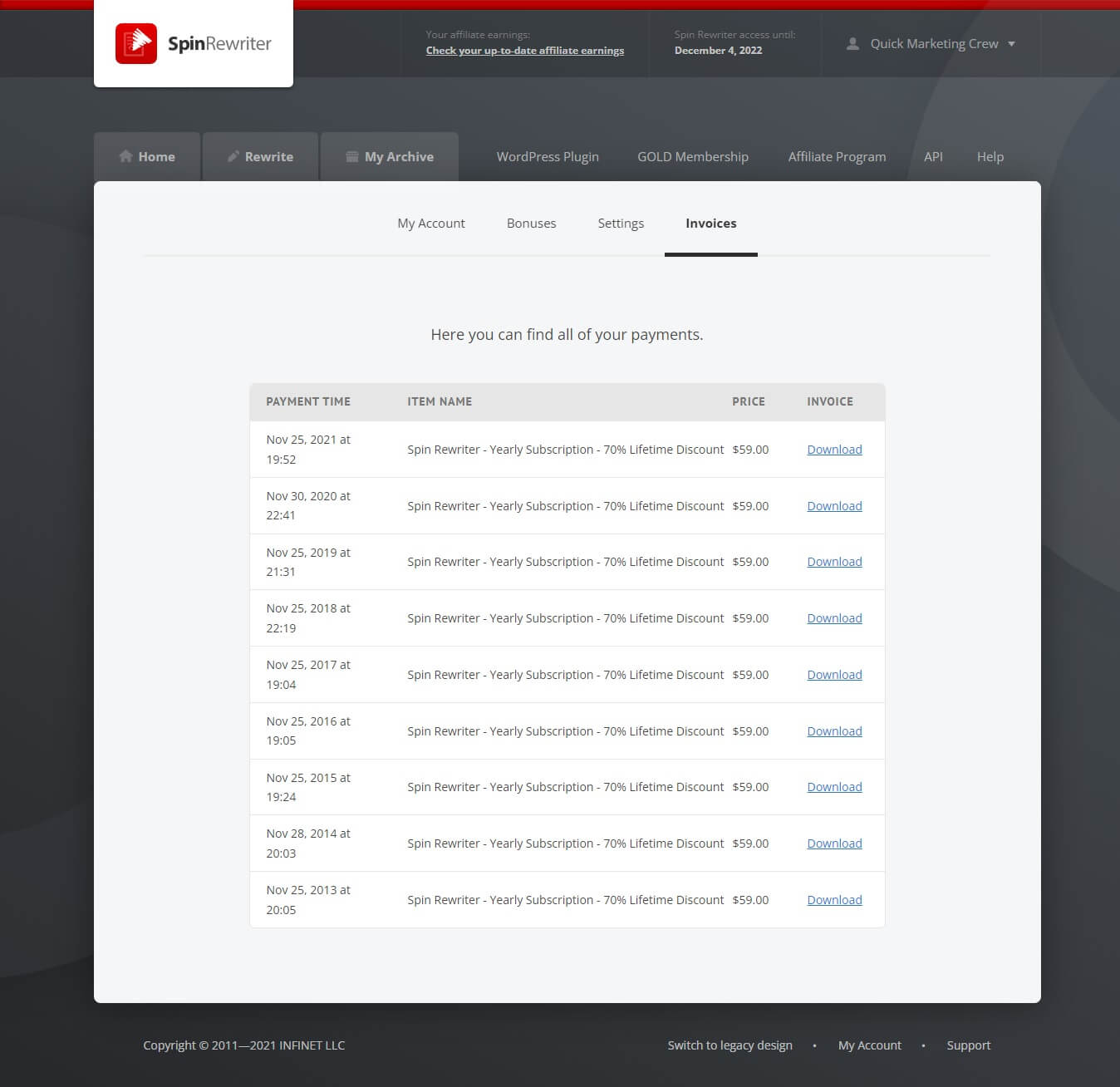Click the item name in the Nov 25, 2021 row

[566, 450]
